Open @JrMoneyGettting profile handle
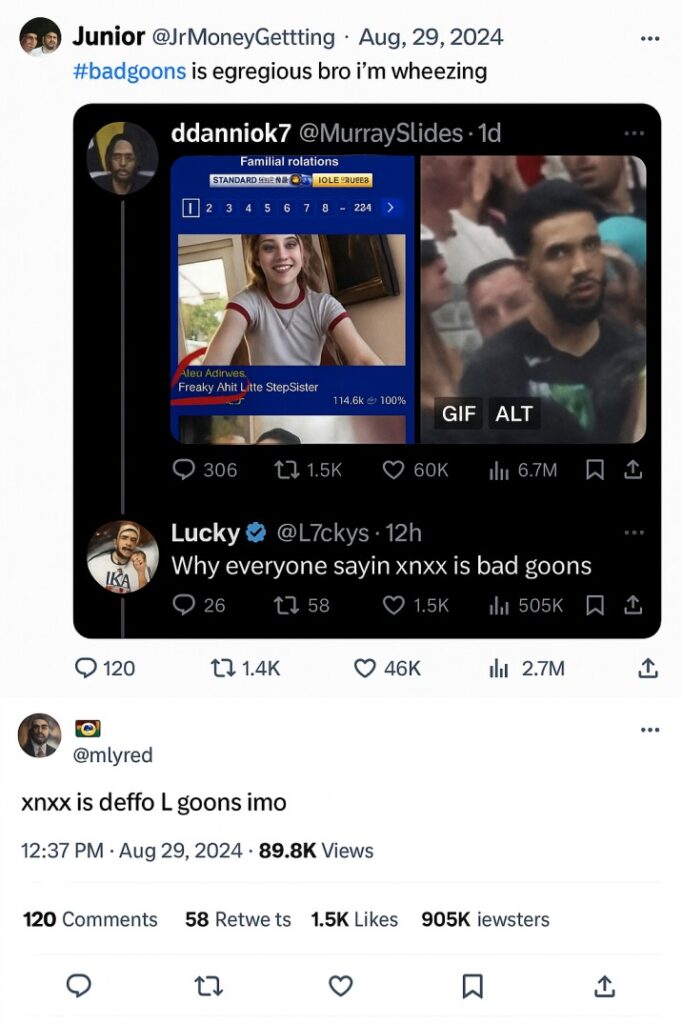 pyautogui.click(x=243, y=37)
